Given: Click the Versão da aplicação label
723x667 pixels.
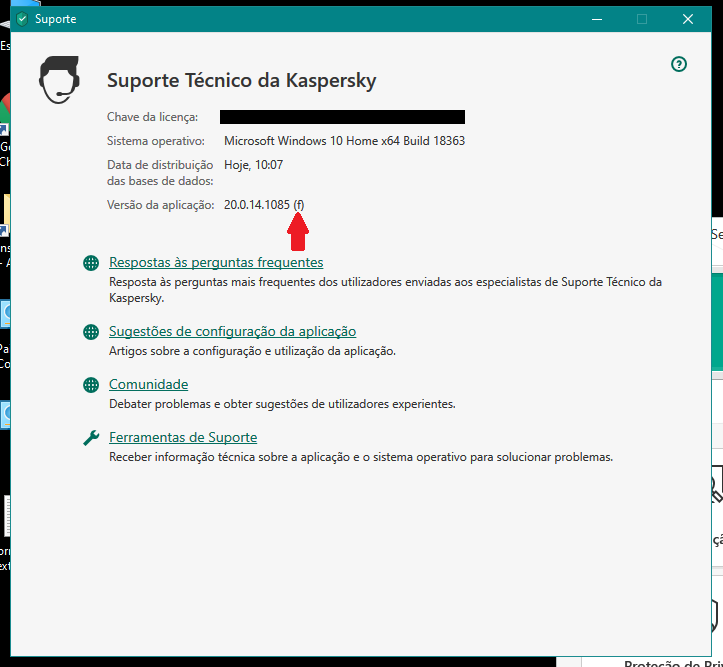Looking at the screenshot, I should (x=160, y=205).
